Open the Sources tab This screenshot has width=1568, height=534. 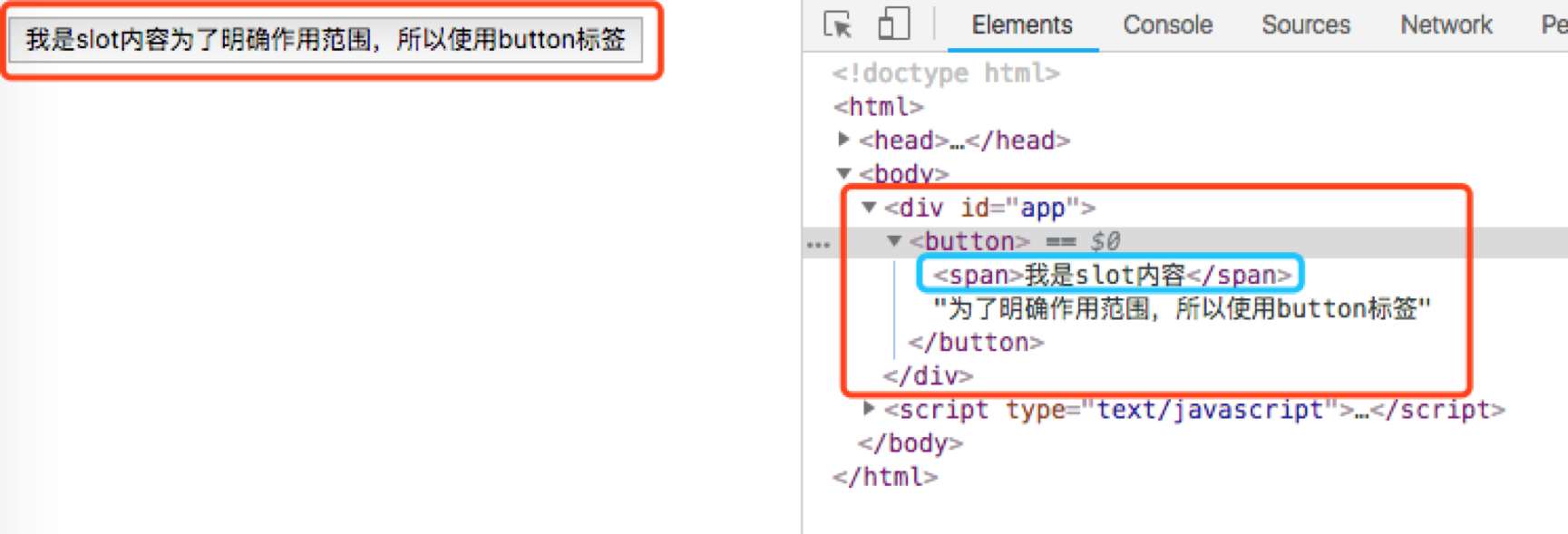coord(1306,24)
